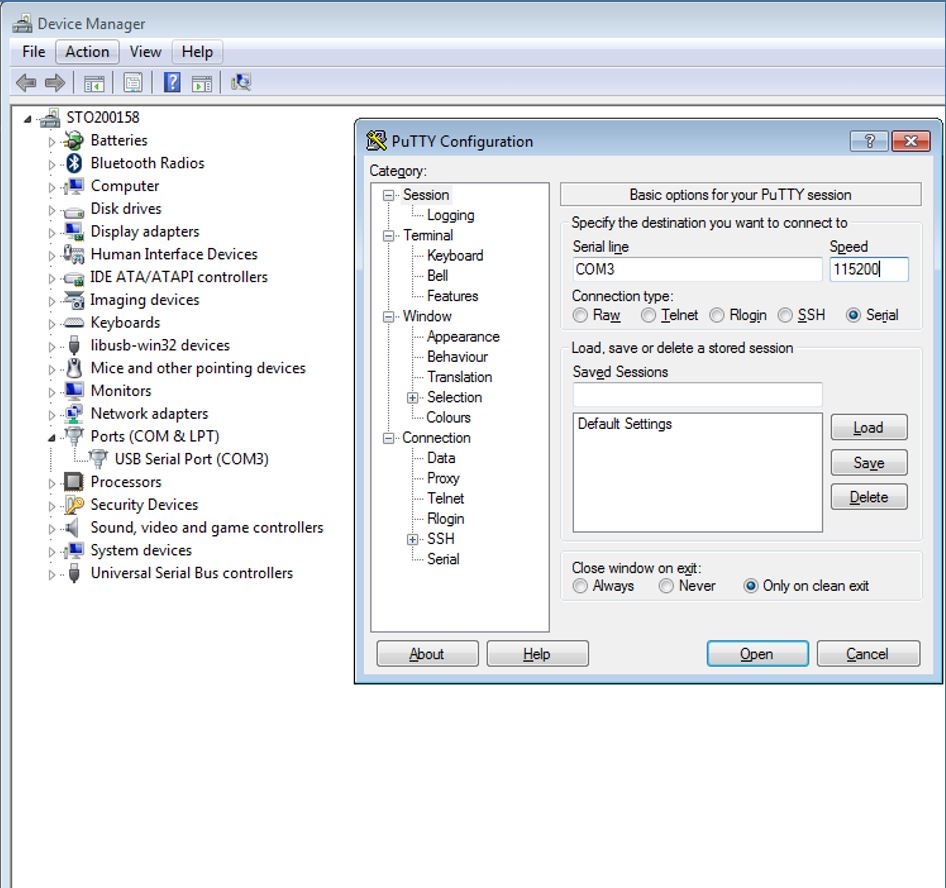Click the Open button in PuTTY
The height and width of the screenshot is (888, 946).
tap(757, 654)
